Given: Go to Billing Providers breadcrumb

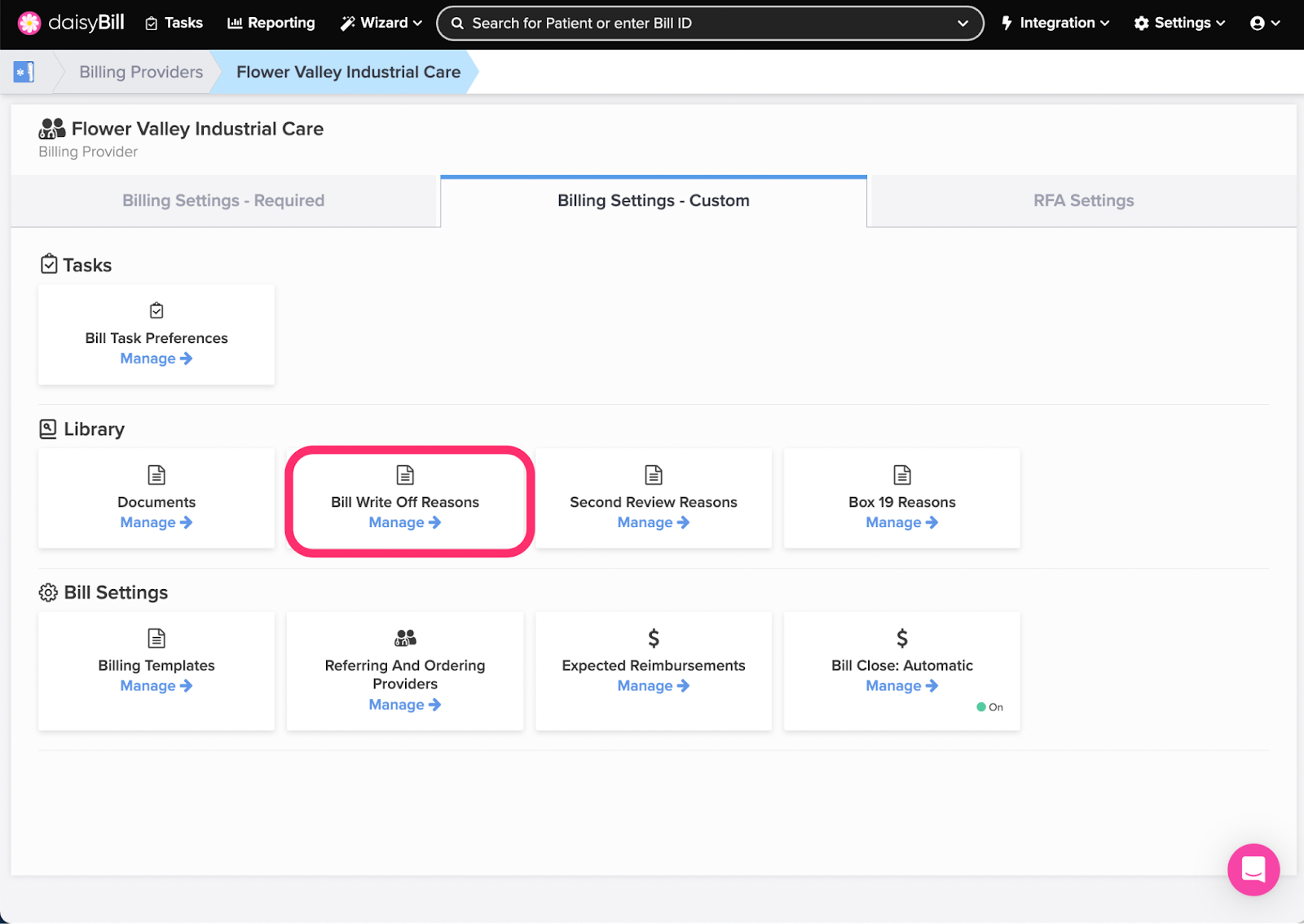Looking at the screenshot, I should pos(141,72).
